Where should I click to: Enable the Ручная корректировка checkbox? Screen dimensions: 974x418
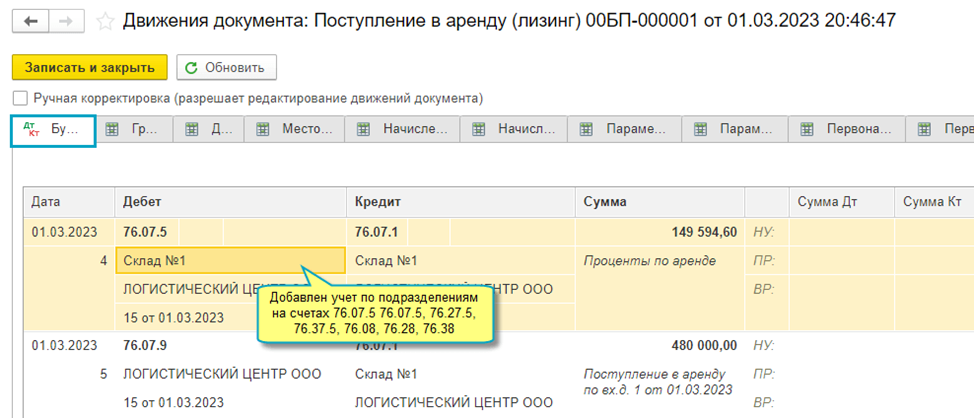tap(20, 99)
